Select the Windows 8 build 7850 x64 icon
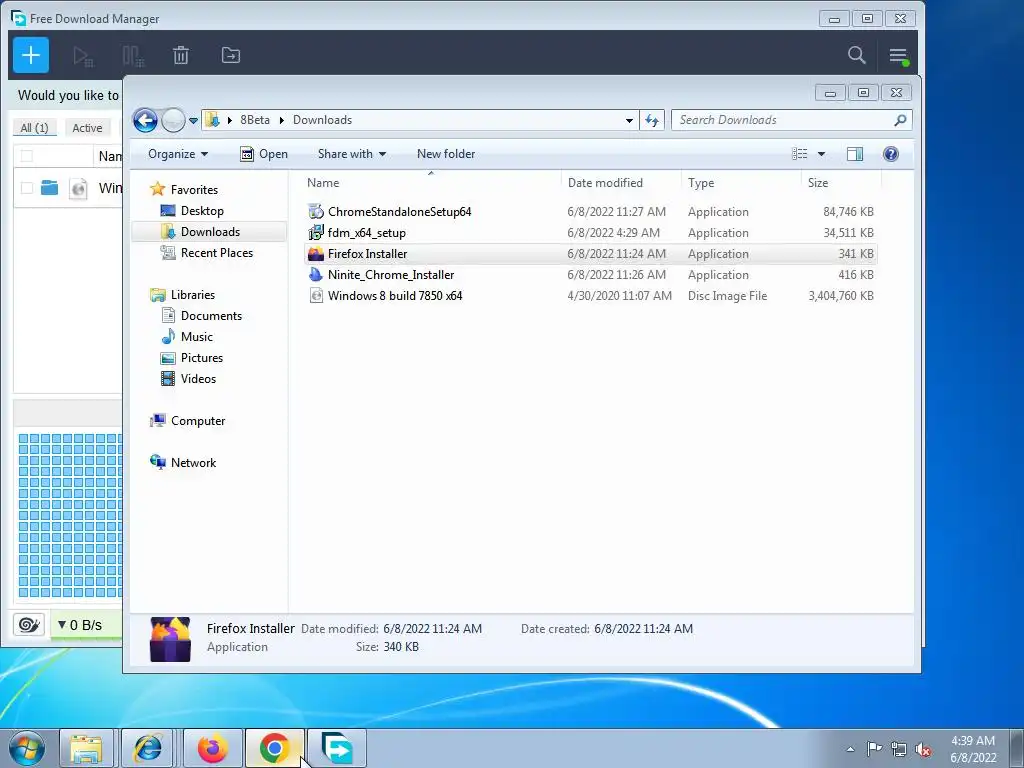 click(315, 296)
